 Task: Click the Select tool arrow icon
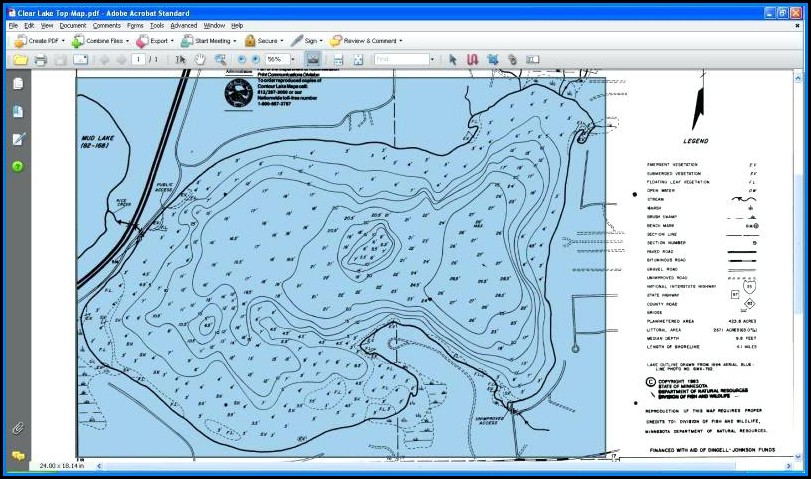point(181,60)
